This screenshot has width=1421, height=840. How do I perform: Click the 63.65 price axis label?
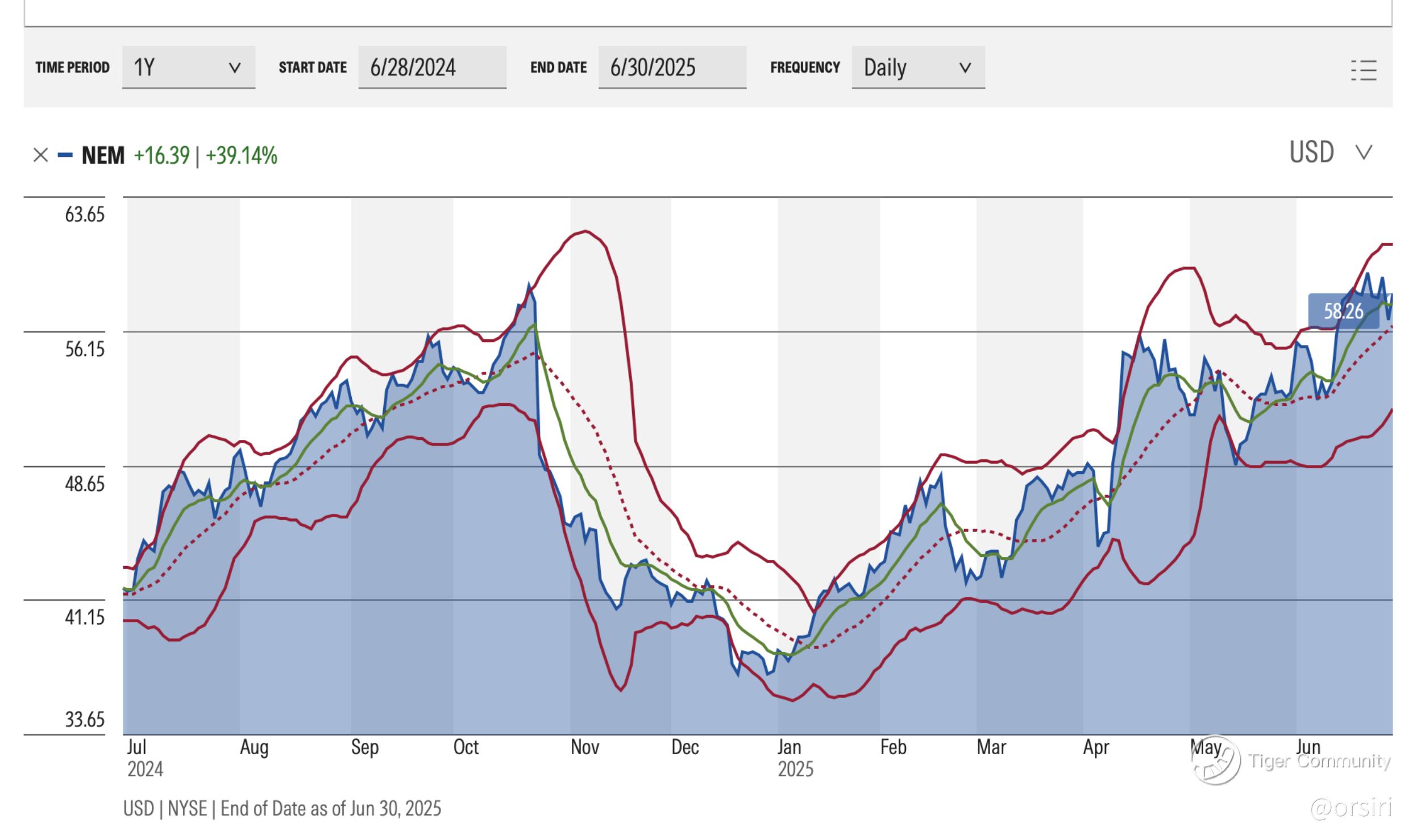pyautogui.click(x=85, y=215)
